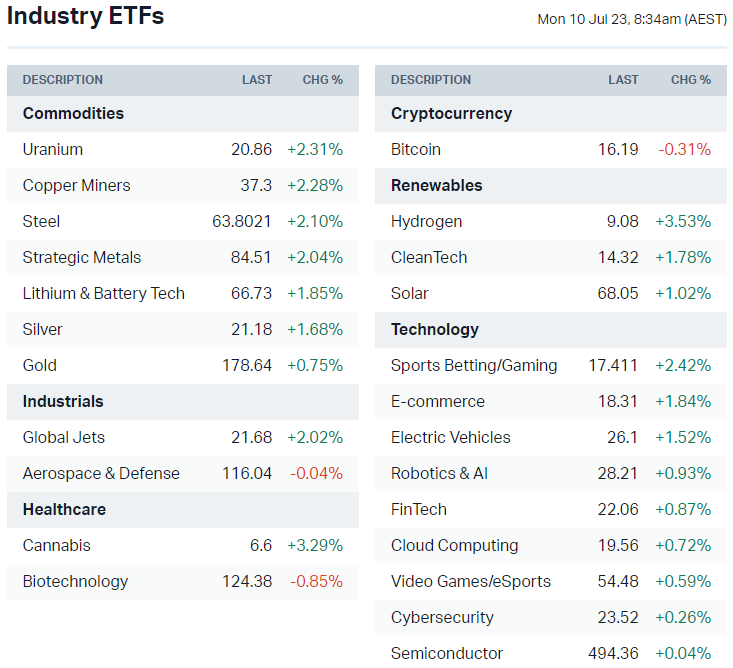
Task: Sort by the left table's CHG % header
Action: pos(323,80)
